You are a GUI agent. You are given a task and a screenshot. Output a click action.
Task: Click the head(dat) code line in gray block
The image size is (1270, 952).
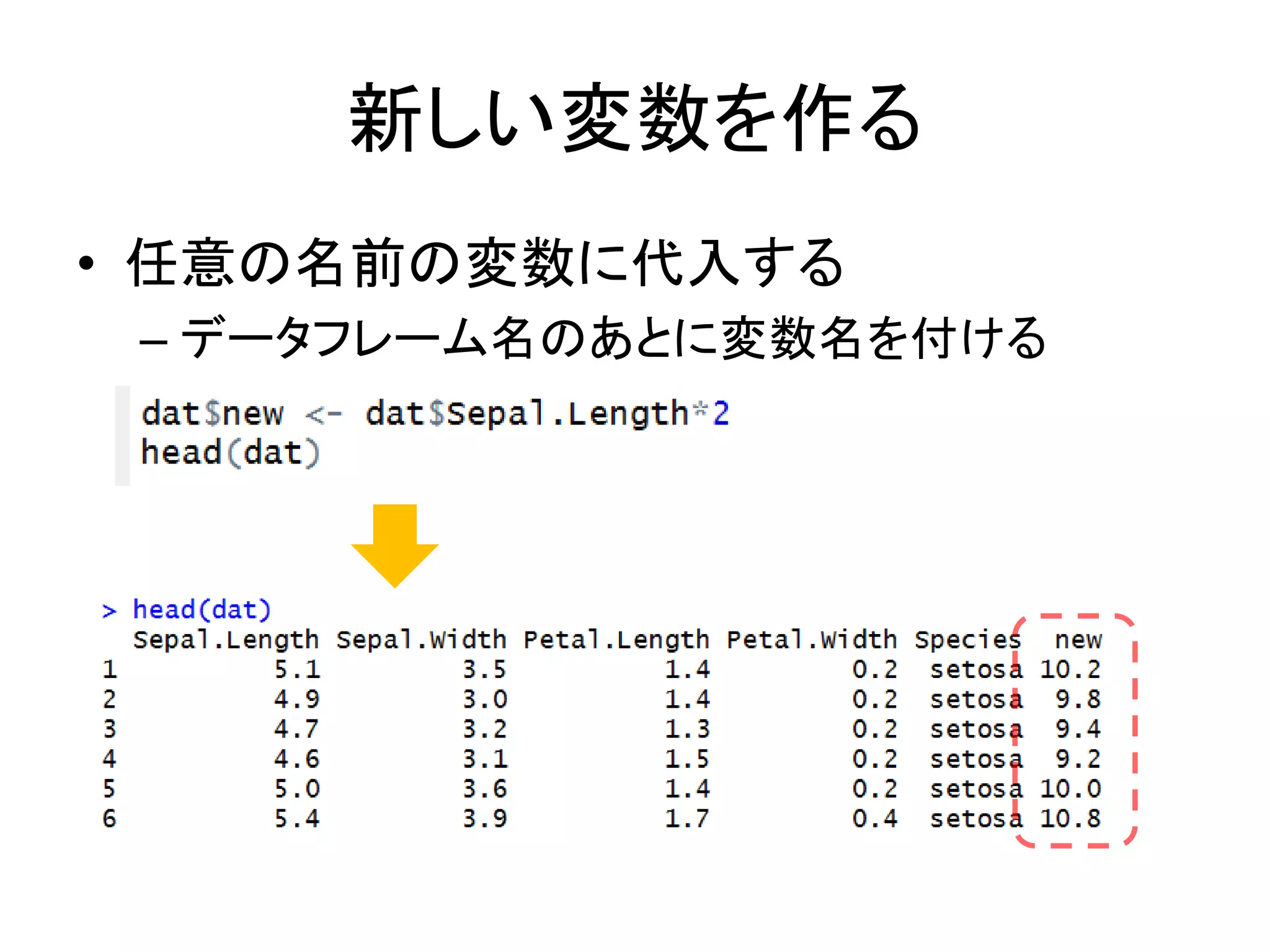(x=230, y=452)
